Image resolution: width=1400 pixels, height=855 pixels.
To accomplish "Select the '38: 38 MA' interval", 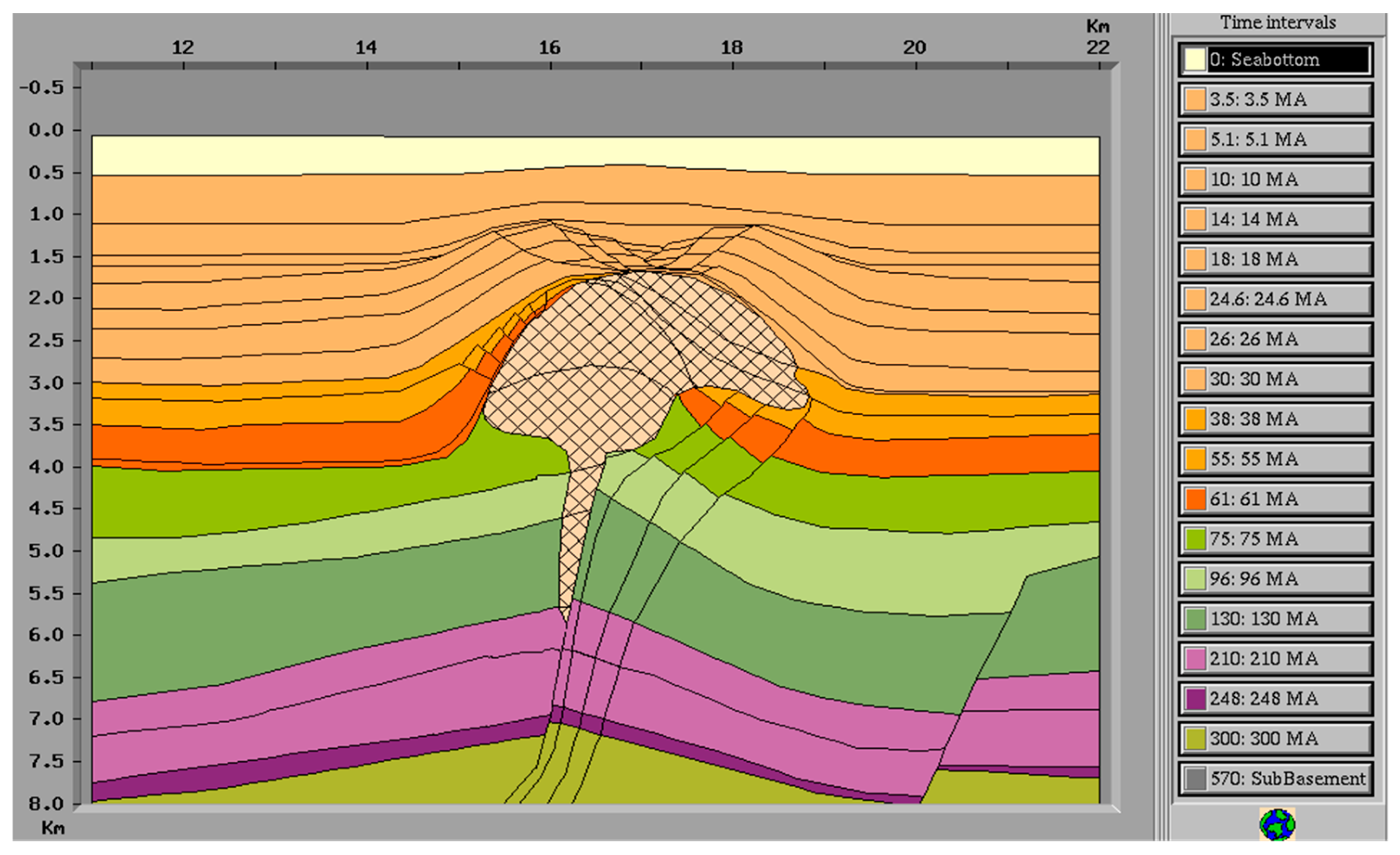I will coord(1276,419).
